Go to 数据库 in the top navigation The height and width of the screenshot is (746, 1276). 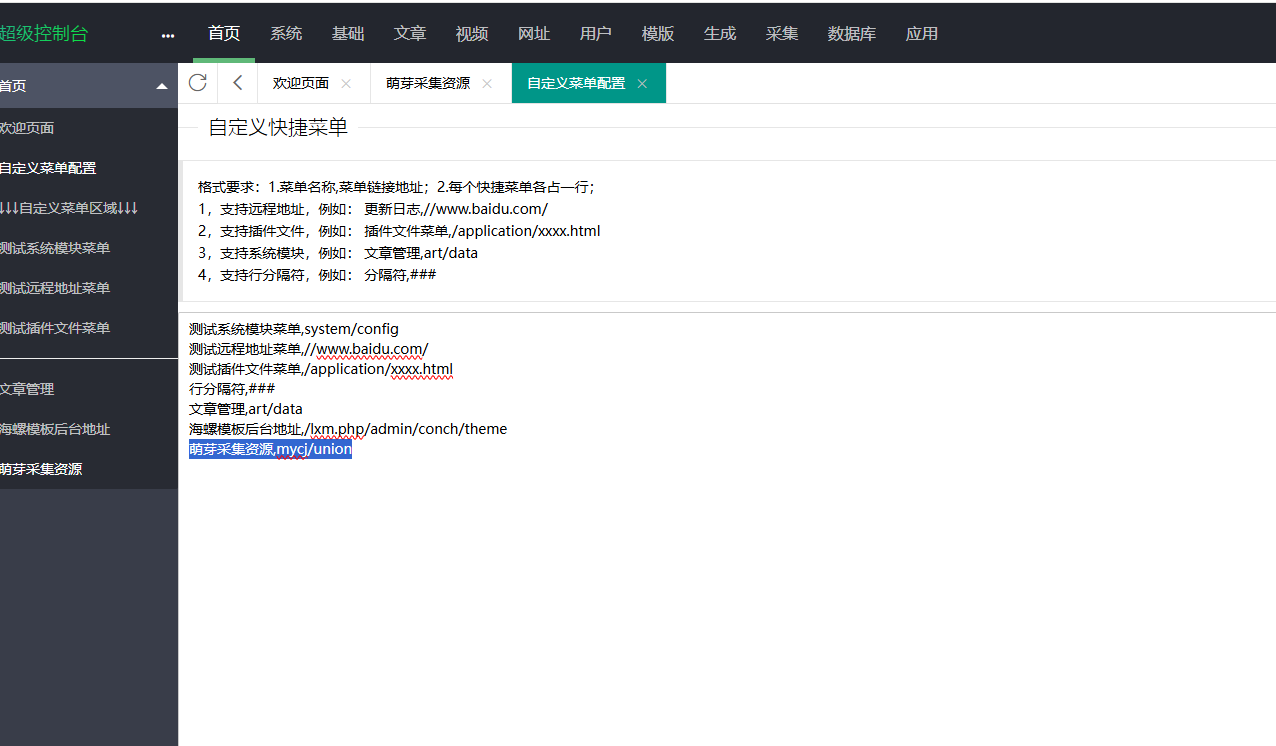click(852, 34)
